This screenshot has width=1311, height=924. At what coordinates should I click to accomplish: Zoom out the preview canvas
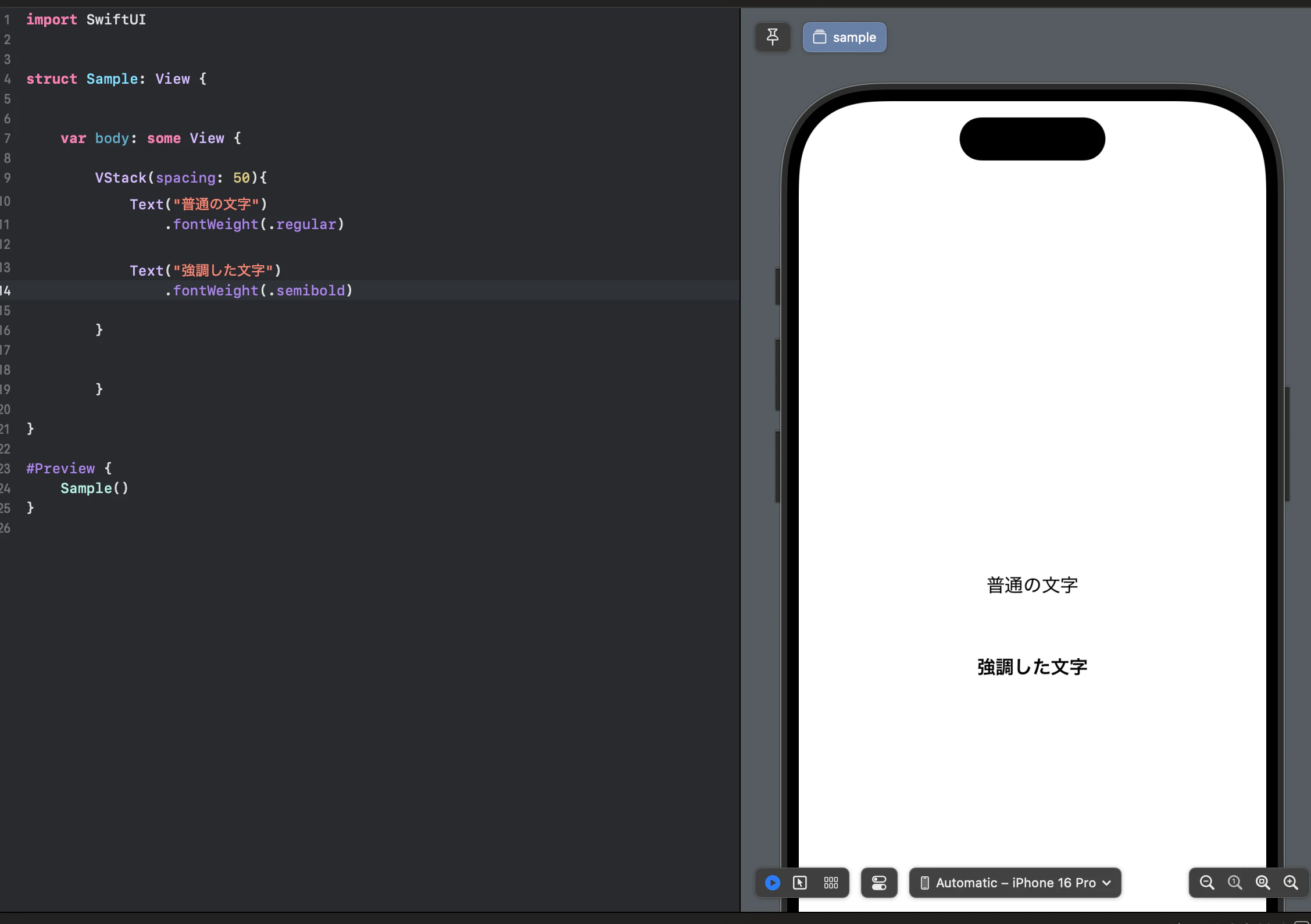1206,883
